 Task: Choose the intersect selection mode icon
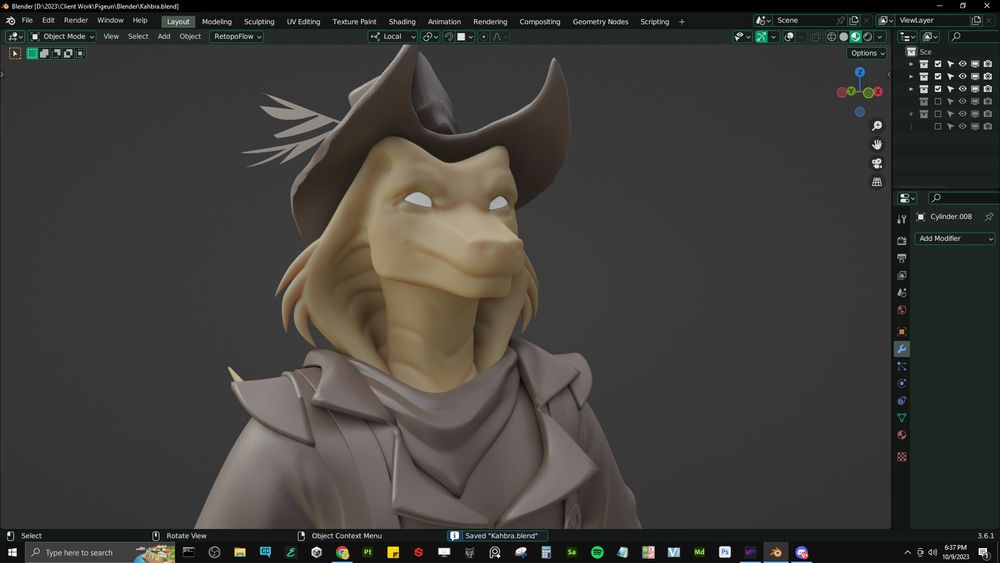coord(80,54)
